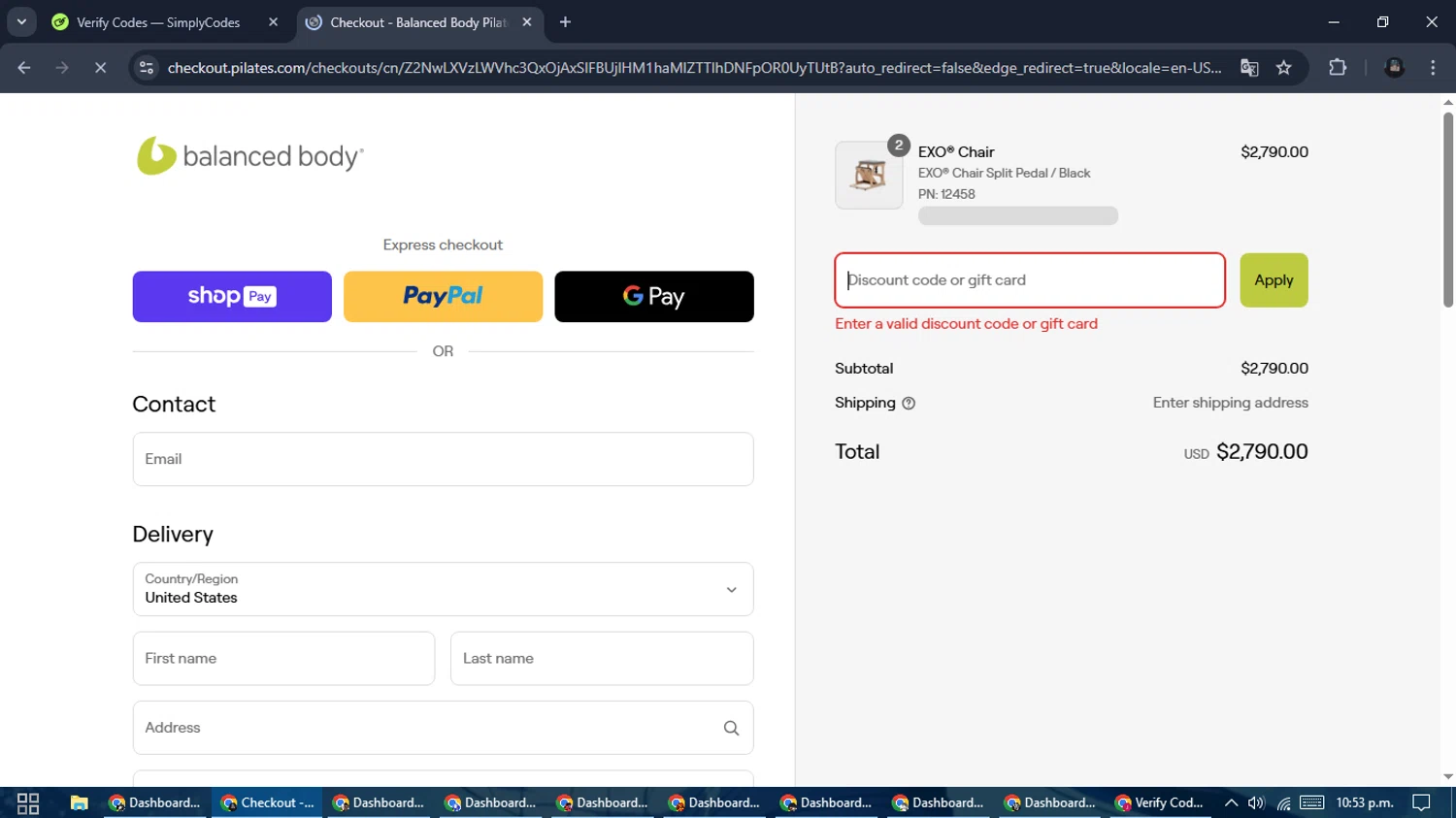The image size is (1456, 818).
Task: Click the address search magnifier icon
Action: tap(731, 728)
